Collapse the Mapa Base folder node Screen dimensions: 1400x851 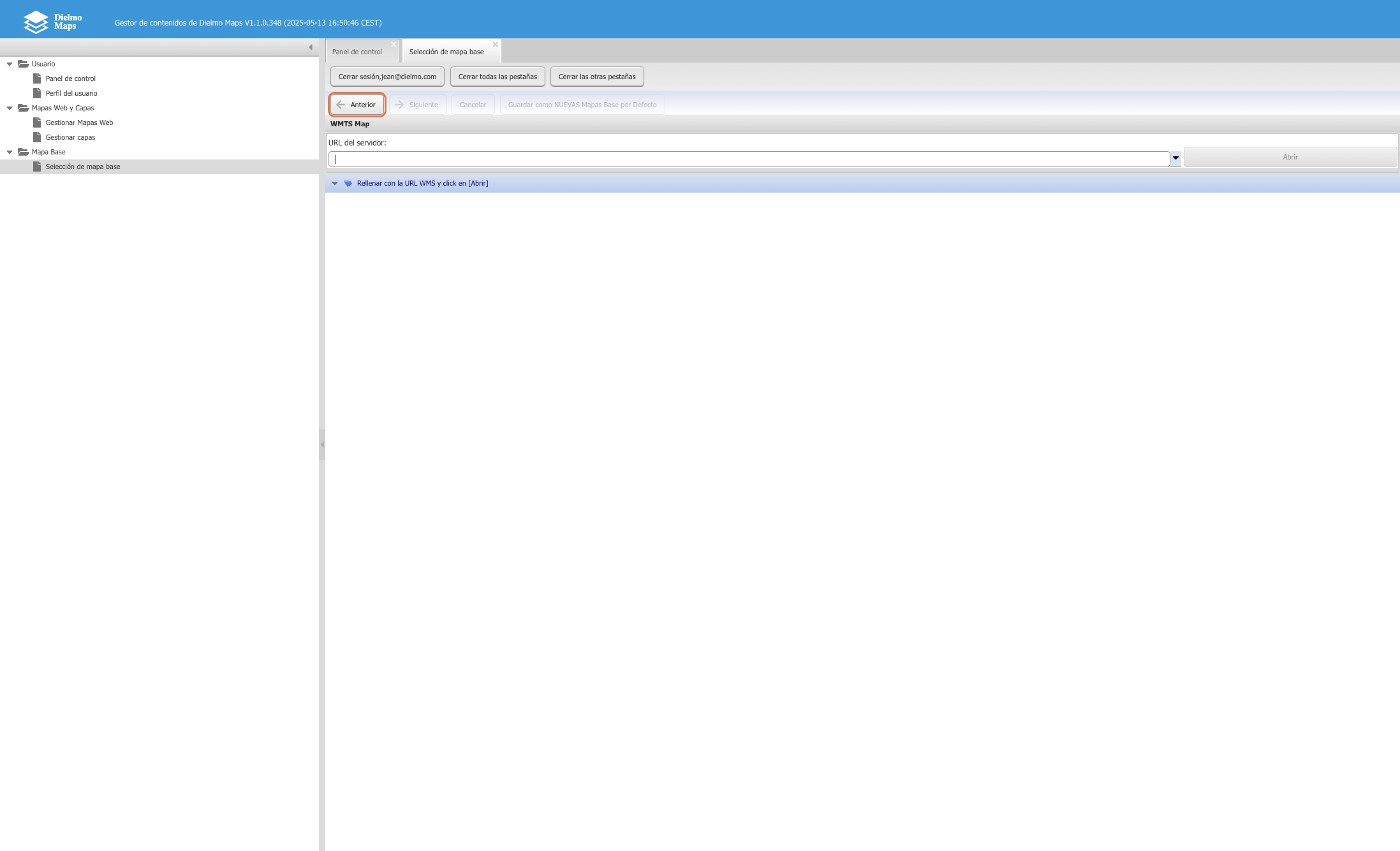[x=10, y=152]
